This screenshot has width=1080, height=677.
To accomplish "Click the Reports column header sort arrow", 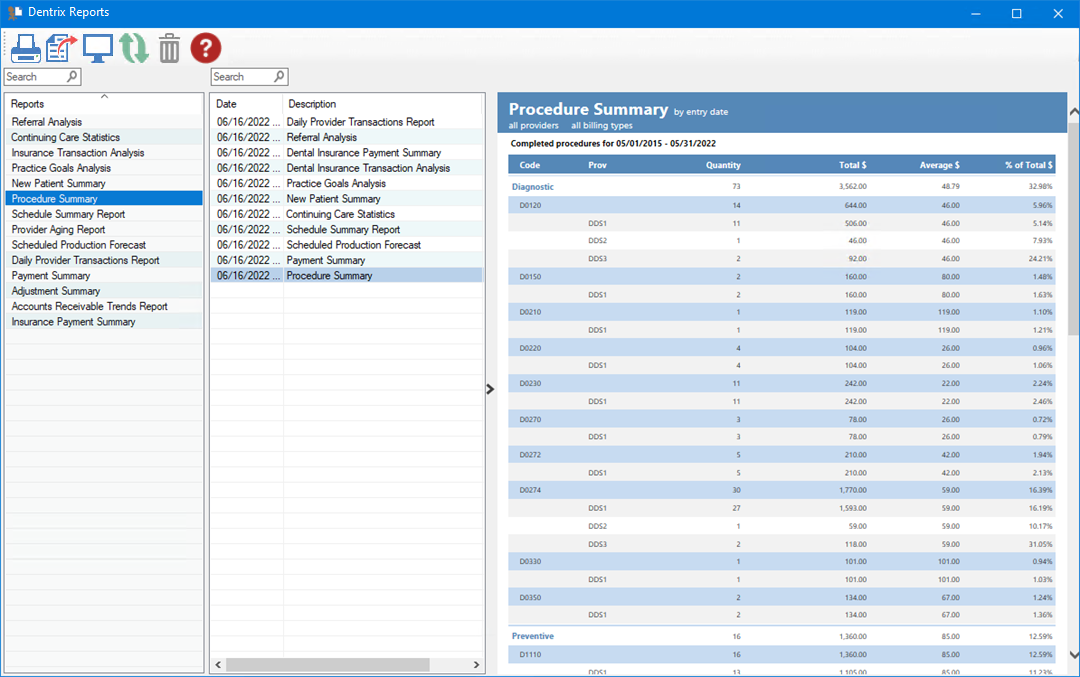I will click(104, 96).
